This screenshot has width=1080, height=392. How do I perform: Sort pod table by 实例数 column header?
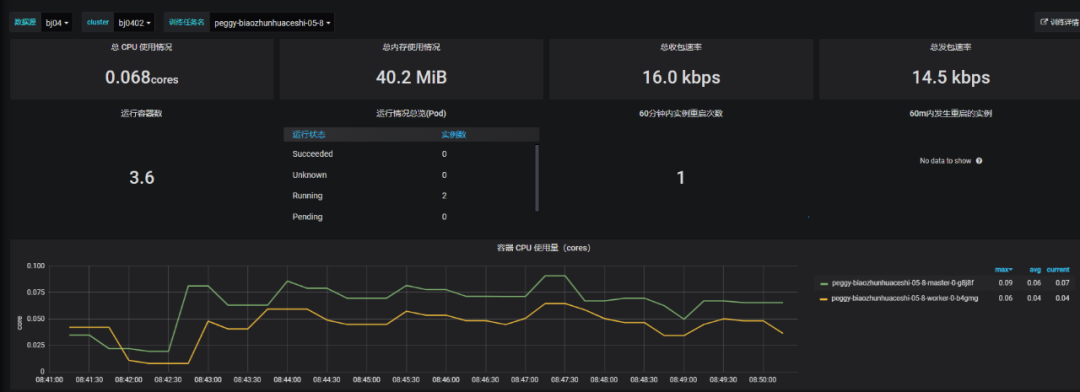tap(454, 134)
